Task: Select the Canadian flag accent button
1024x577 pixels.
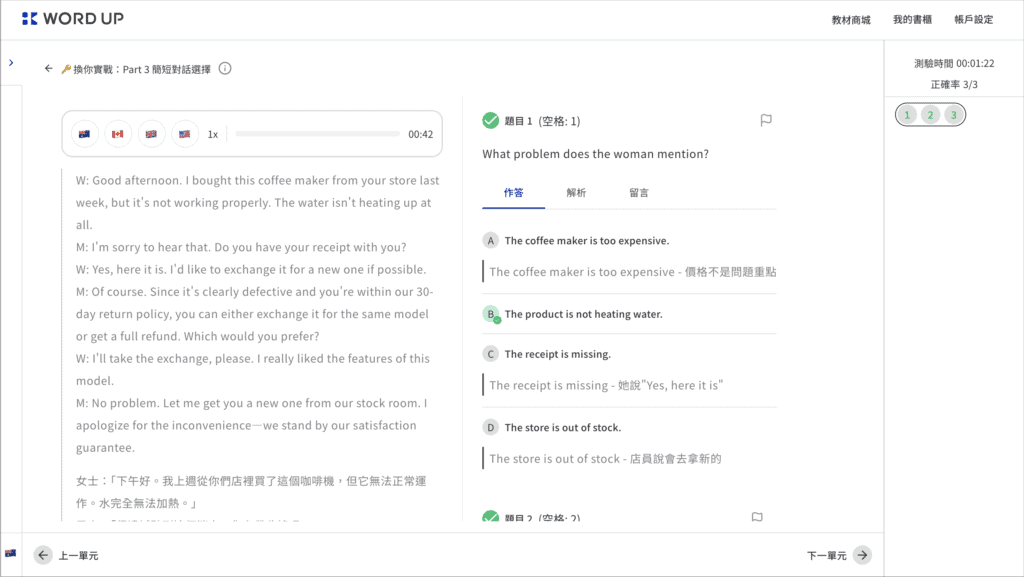Action: pos(118,134)
